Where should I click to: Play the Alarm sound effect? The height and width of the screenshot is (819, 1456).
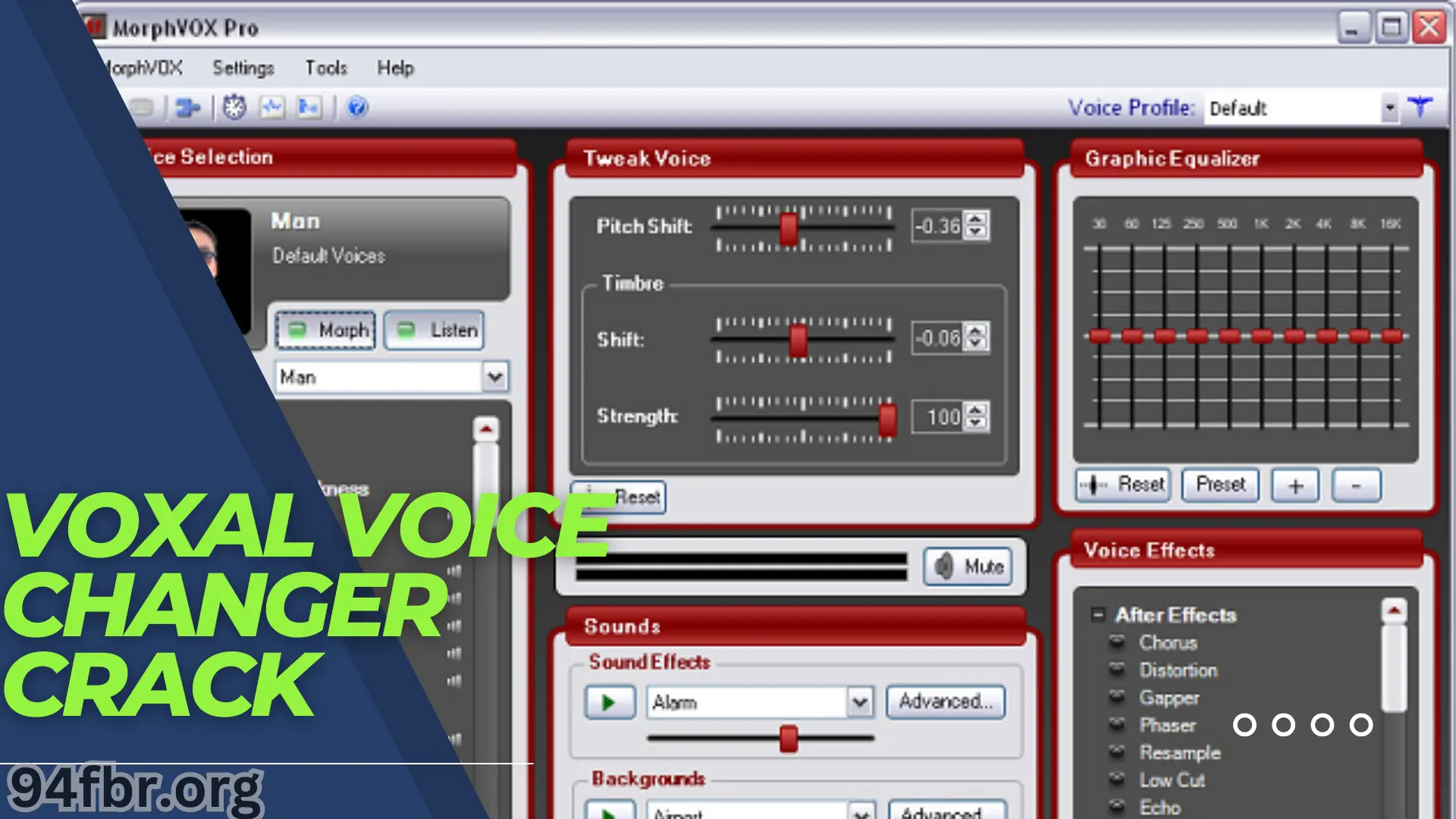click(610, 702)
